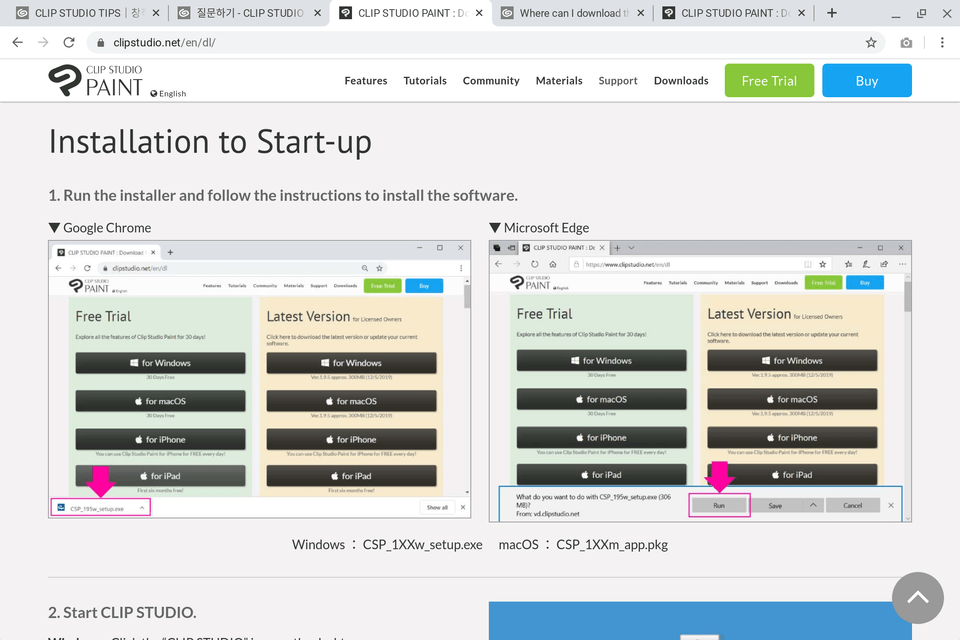Open the Community menu
Screen dimensions: 960x640
point(491,81)
